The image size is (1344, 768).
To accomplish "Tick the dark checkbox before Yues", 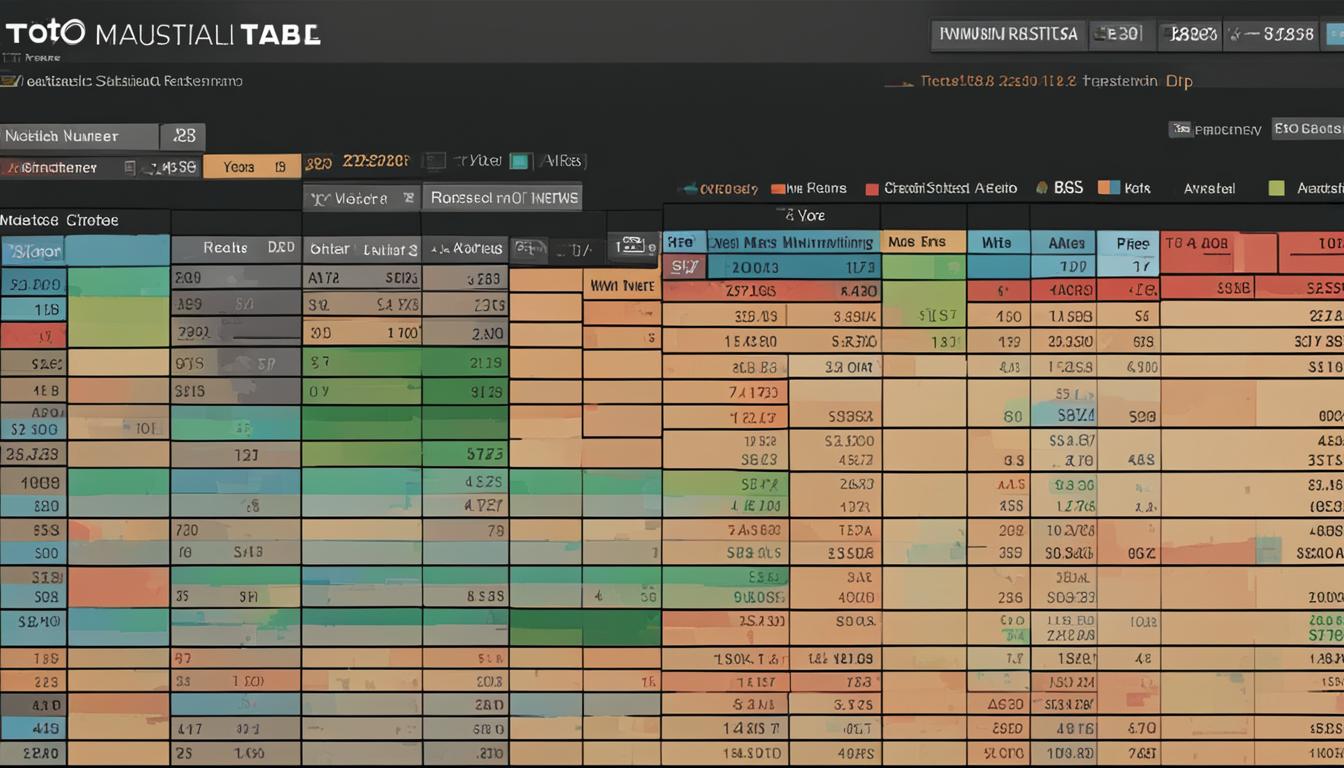I will point(434,161).
